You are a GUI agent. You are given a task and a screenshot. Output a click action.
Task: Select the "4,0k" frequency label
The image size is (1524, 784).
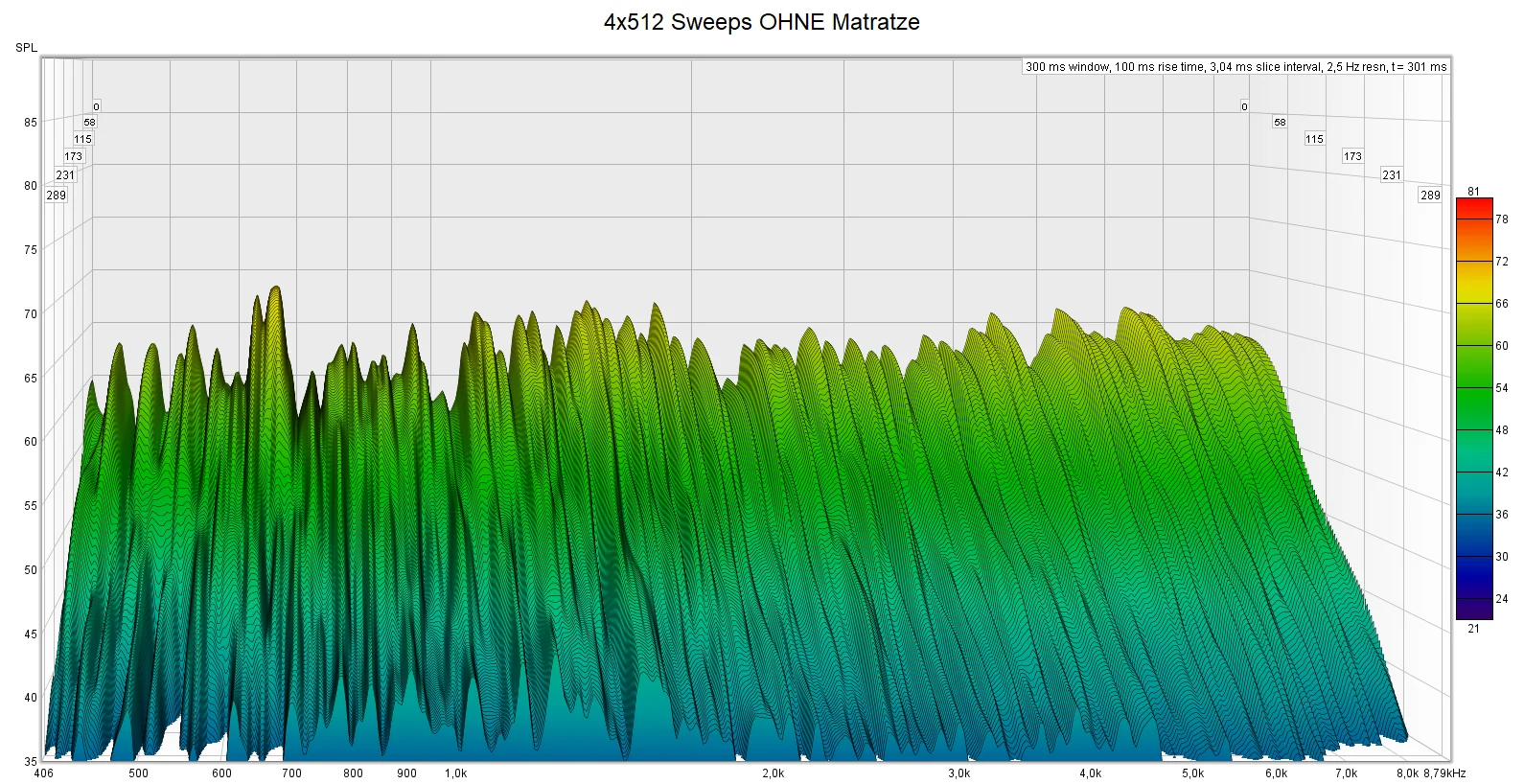pyautogui.click(x=1090, y=773)
